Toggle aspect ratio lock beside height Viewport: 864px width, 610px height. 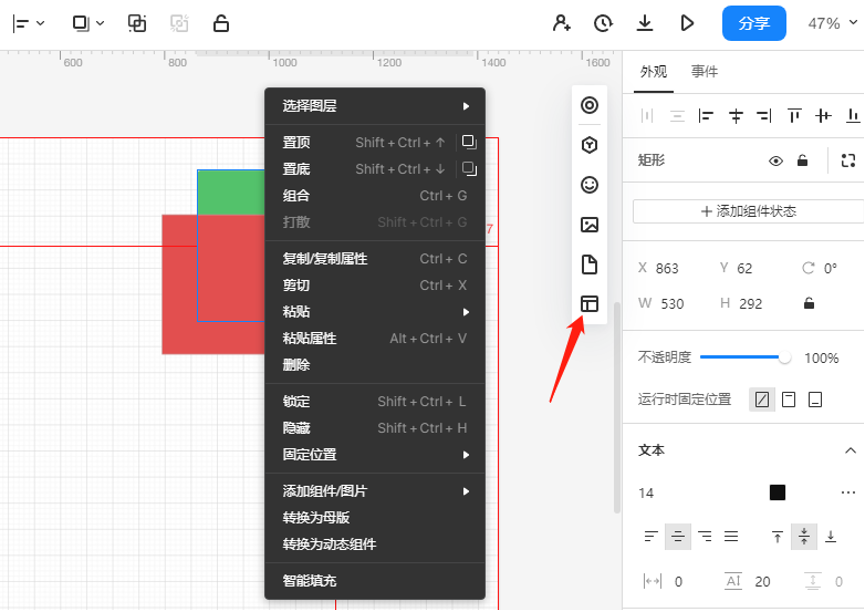click(x=809, y=304)
